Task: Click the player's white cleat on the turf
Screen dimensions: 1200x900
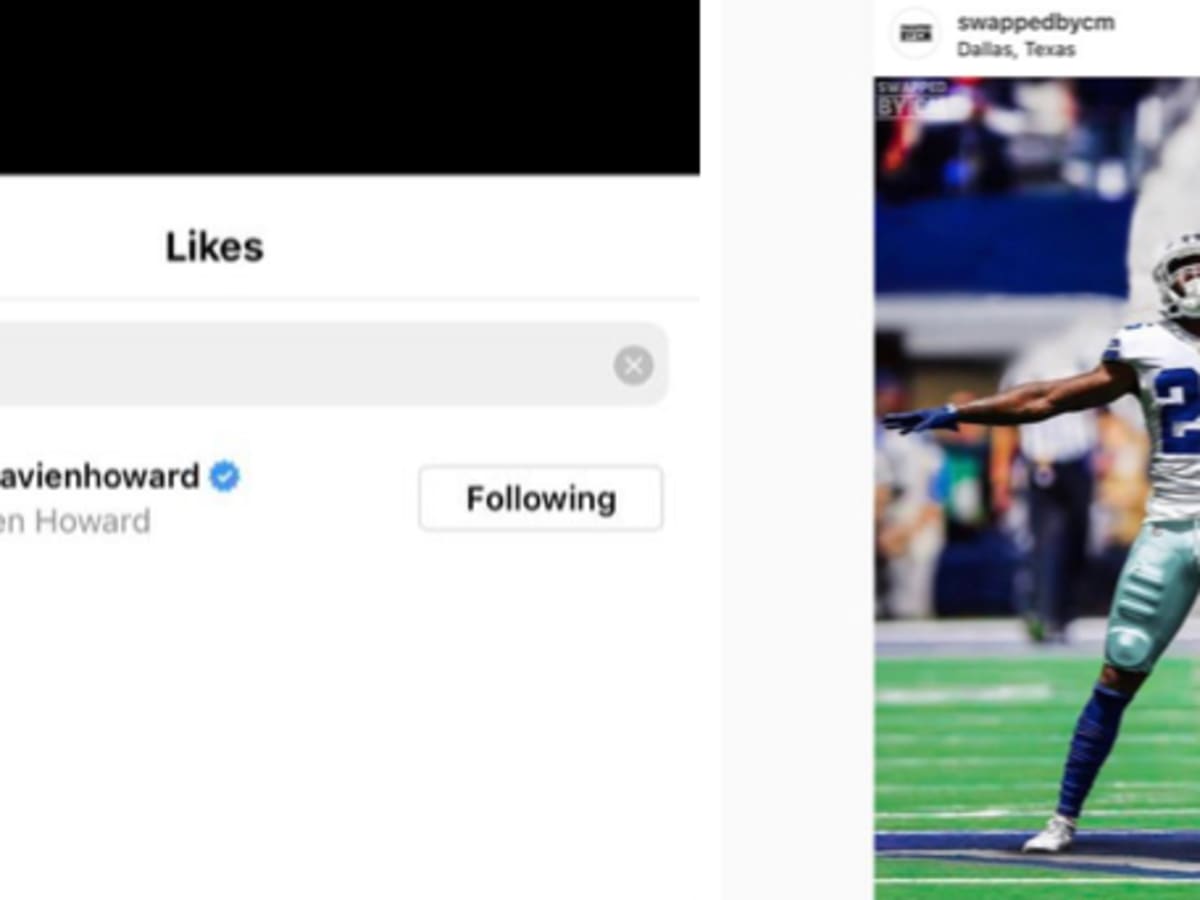Action: click(x=1049, y=833)
